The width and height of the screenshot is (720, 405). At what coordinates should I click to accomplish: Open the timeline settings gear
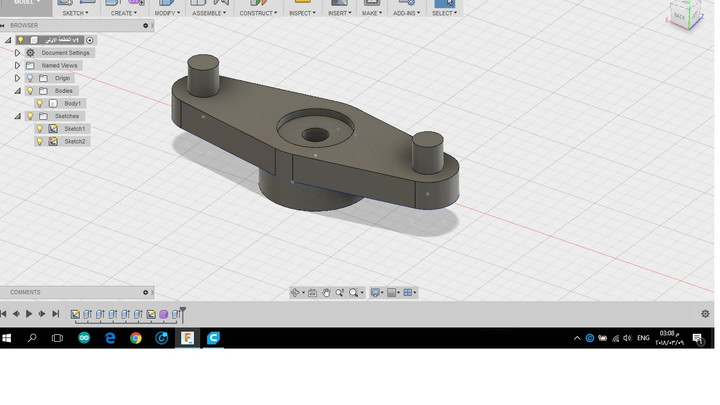click(x=705, y=314)
